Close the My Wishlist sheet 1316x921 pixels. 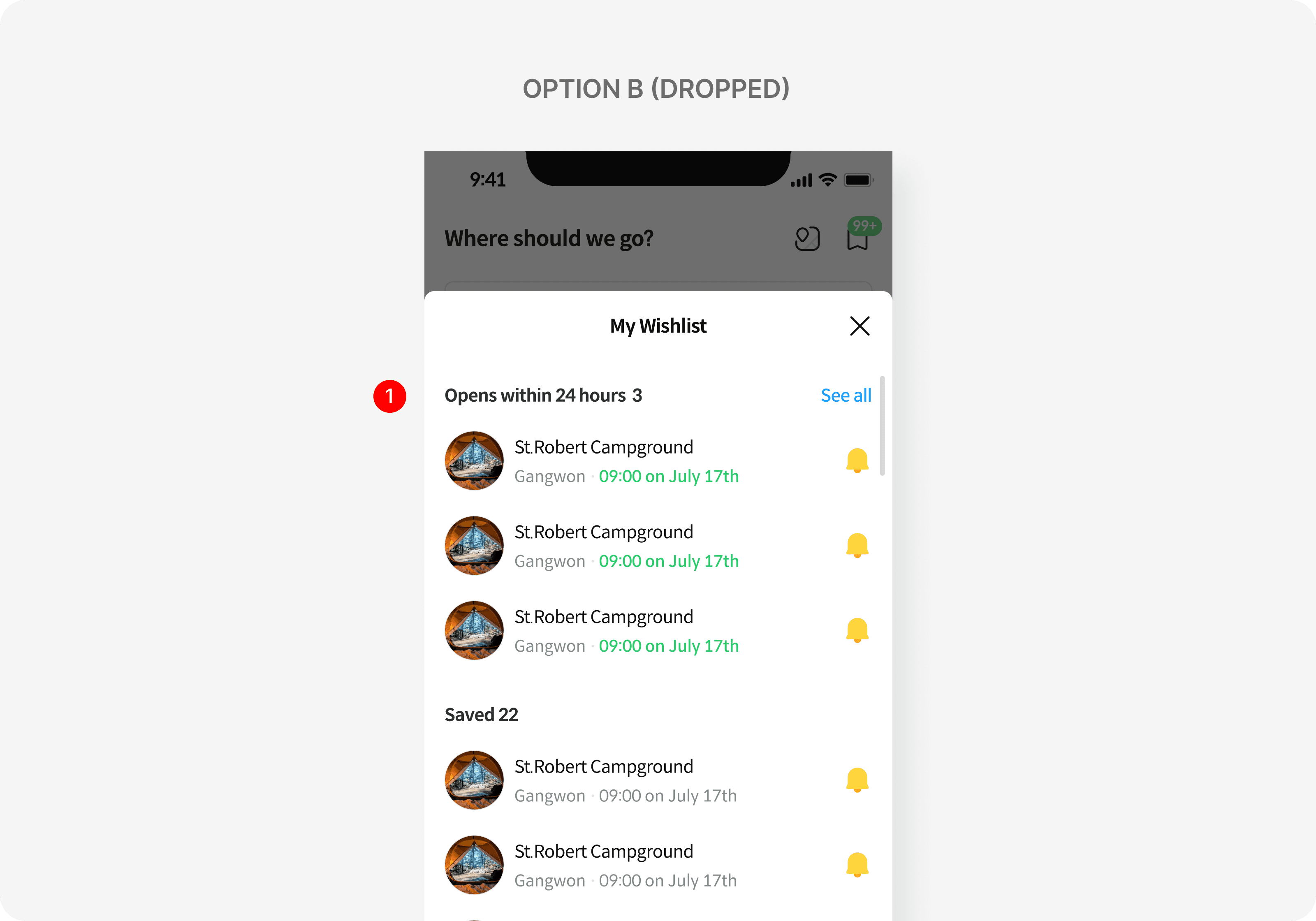(x=859, y=326)
